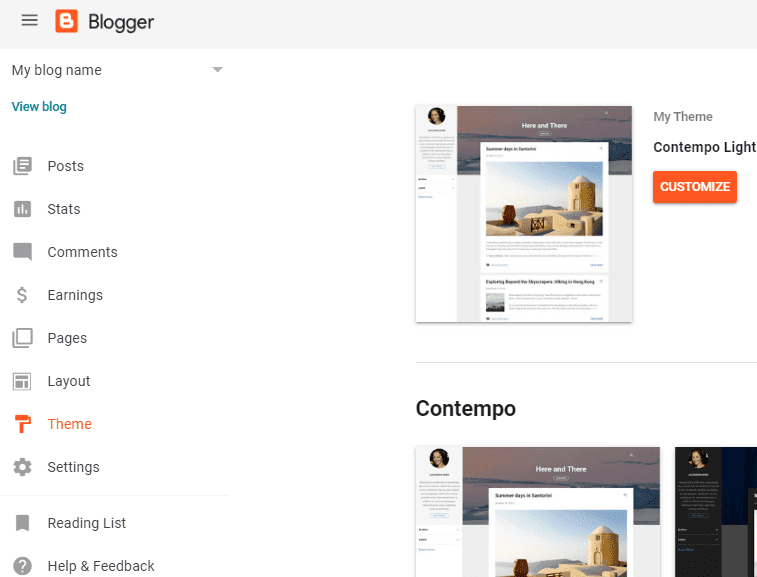Click the Layout grid icon
Screen dimensions: 757x577
pos(22,381)
